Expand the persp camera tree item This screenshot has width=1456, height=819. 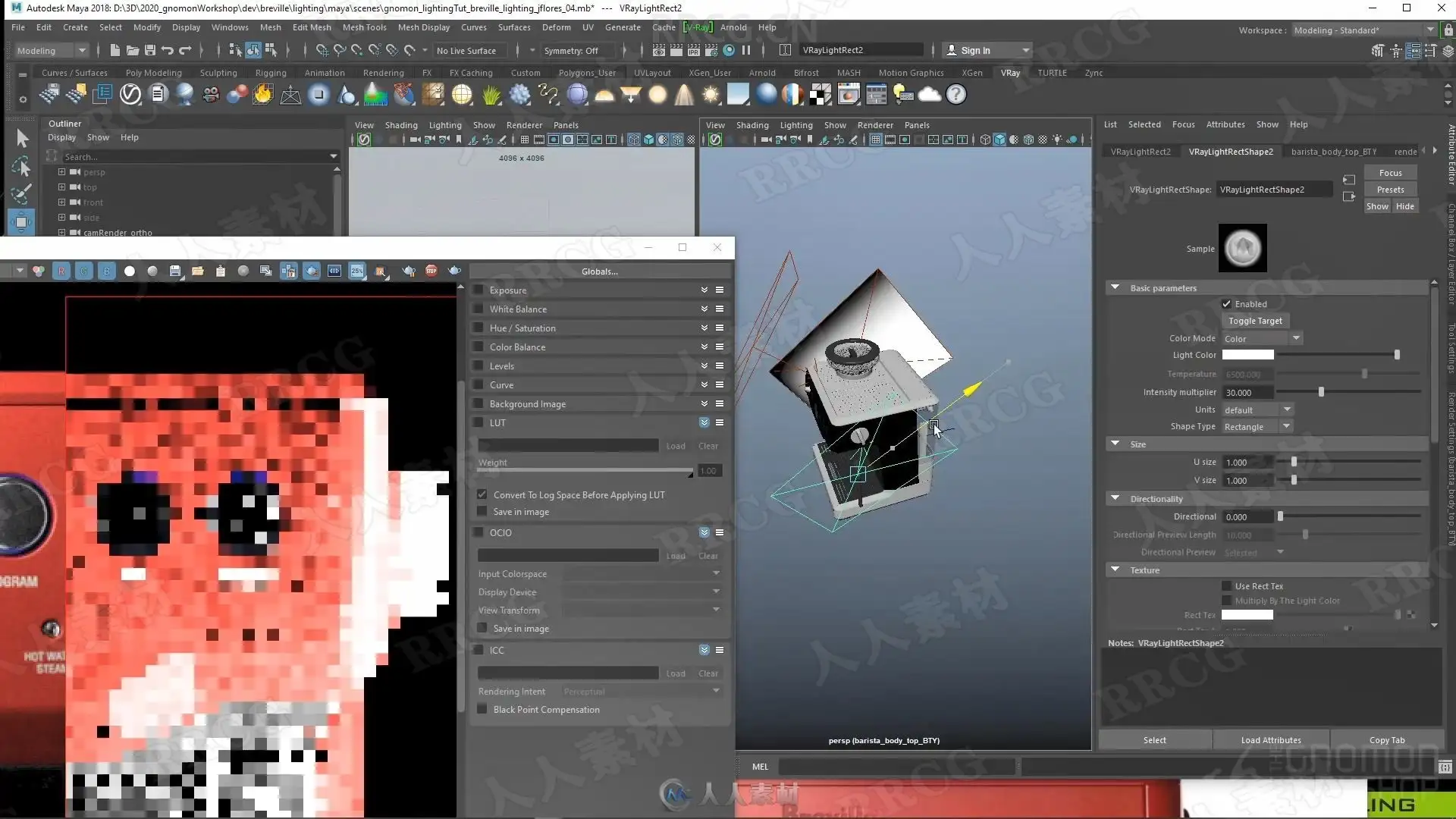(x=61, y=172)
